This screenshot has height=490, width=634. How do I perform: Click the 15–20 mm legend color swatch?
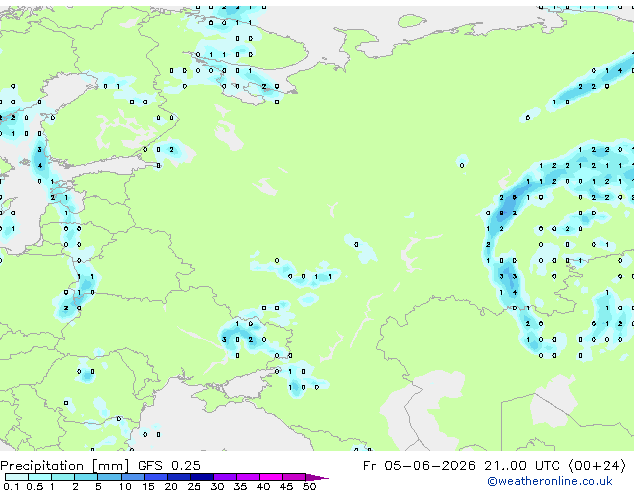coord(156,477)
